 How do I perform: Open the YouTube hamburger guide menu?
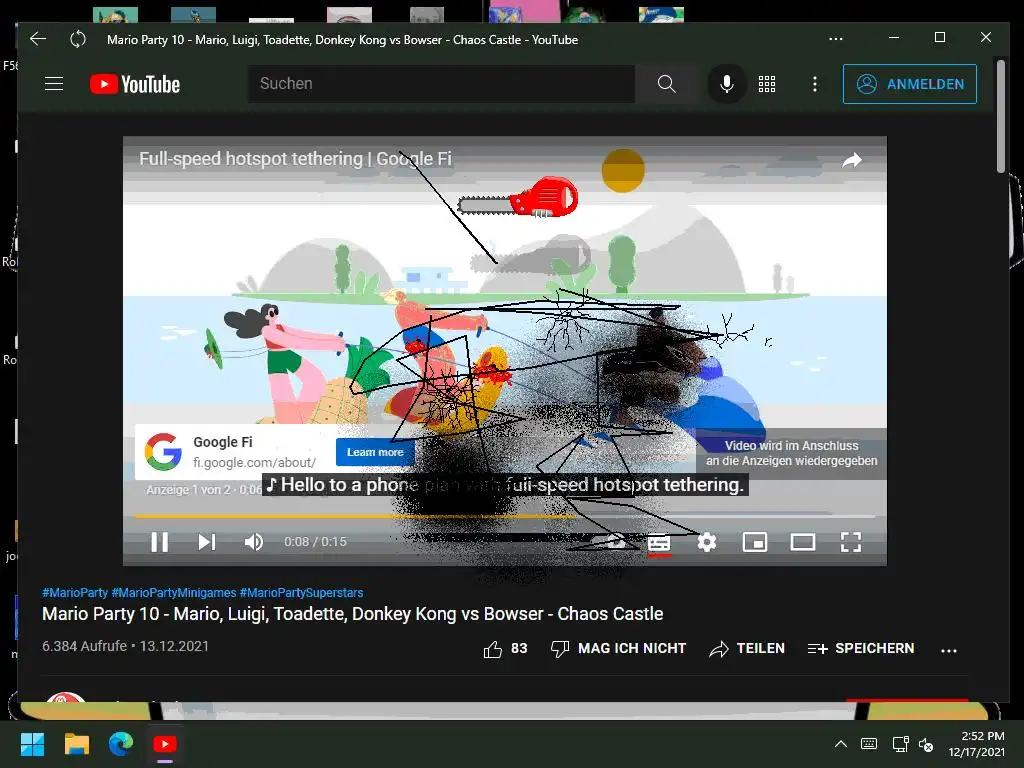coord(54,84)
